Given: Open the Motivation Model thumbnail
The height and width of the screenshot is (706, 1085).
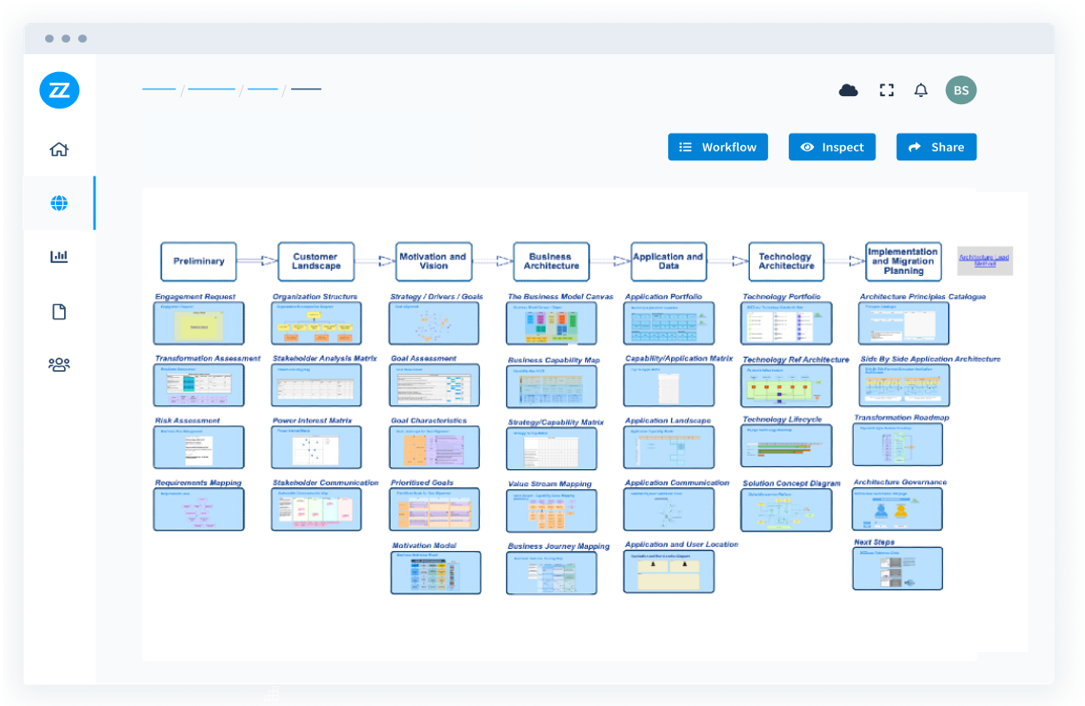Looking at the screenshot, I should (x=436, y=572).
